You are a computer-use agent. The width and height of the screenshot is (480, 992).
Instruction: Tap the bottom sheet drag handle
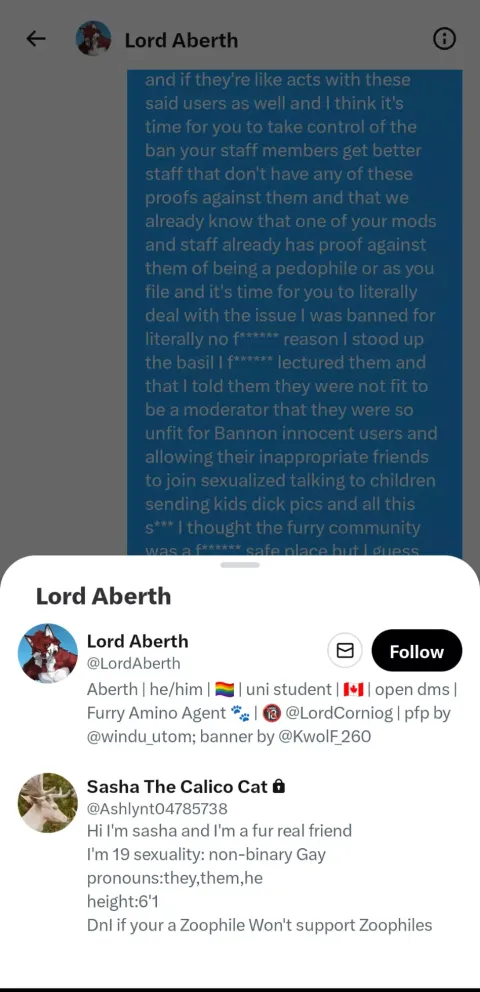[240, 564]
